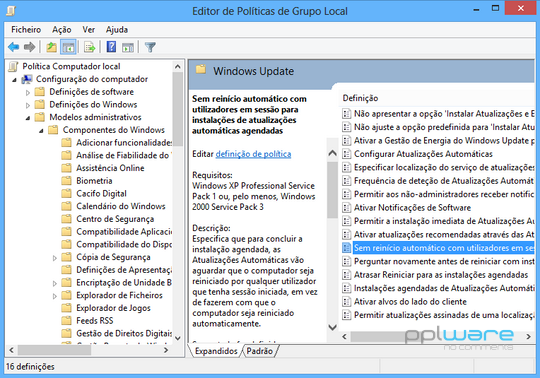Click the Biometria folder icon

point(66,181)
